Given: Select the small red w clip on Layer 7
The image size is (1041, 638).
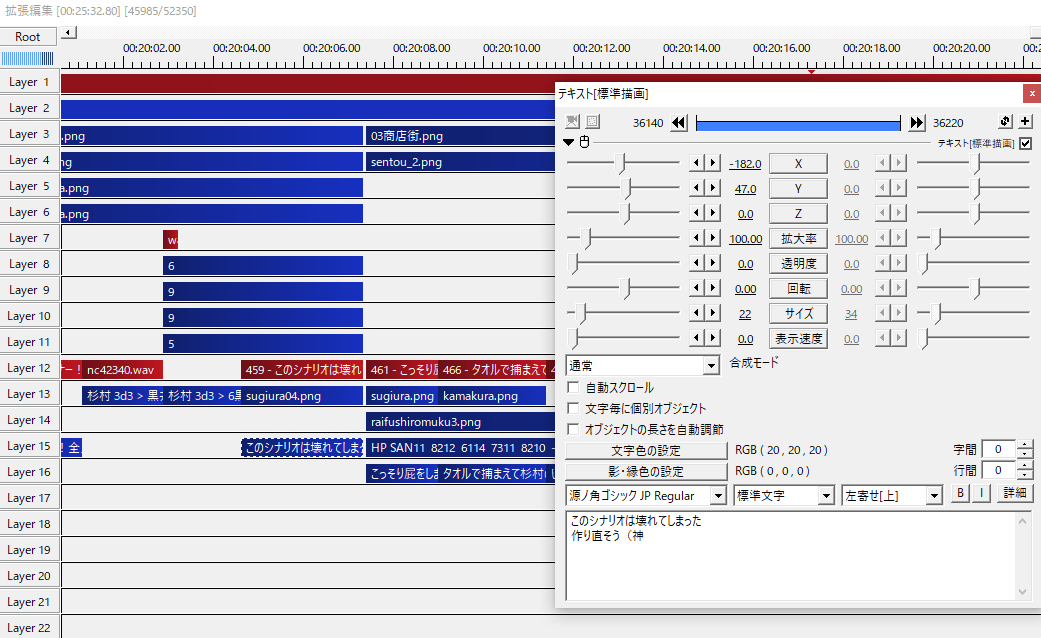Looking at the screenshot, I should tap(171, 240).
